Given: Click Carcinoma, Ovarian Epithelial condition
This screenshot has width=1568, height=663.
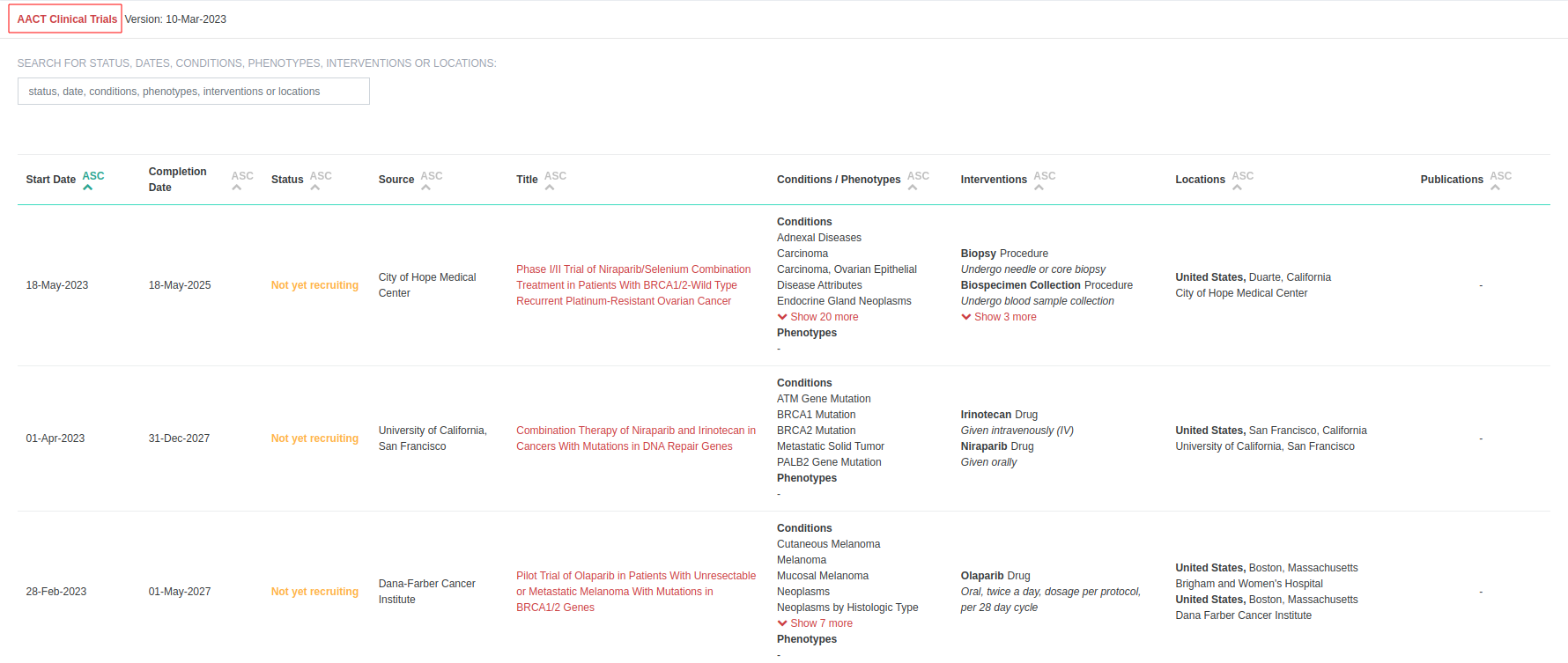Looking at the screenshot, I should tap(847, 269).
